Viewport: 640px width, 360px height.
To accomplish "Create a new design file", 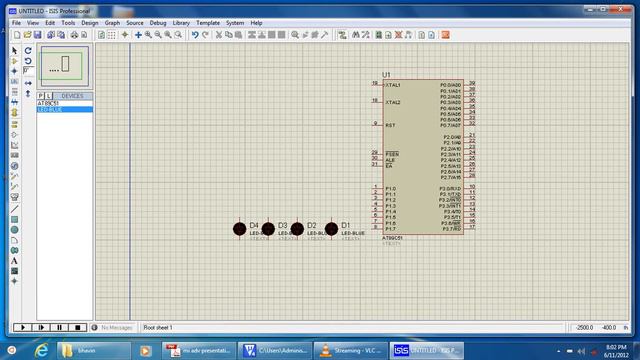I will tap(17, 35).
